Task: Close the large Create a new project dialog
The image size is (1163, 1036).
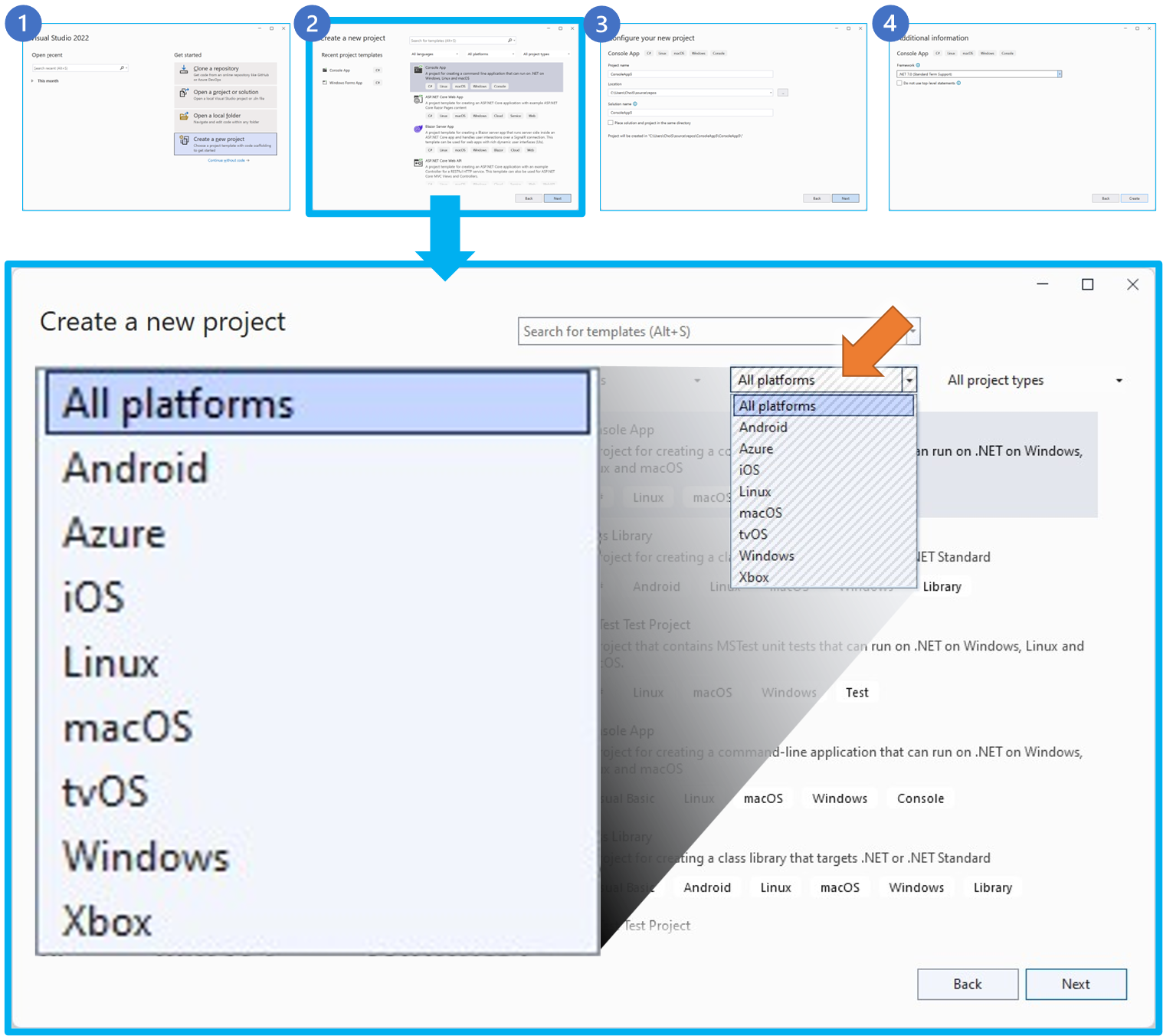Action: pos(1132,284)
